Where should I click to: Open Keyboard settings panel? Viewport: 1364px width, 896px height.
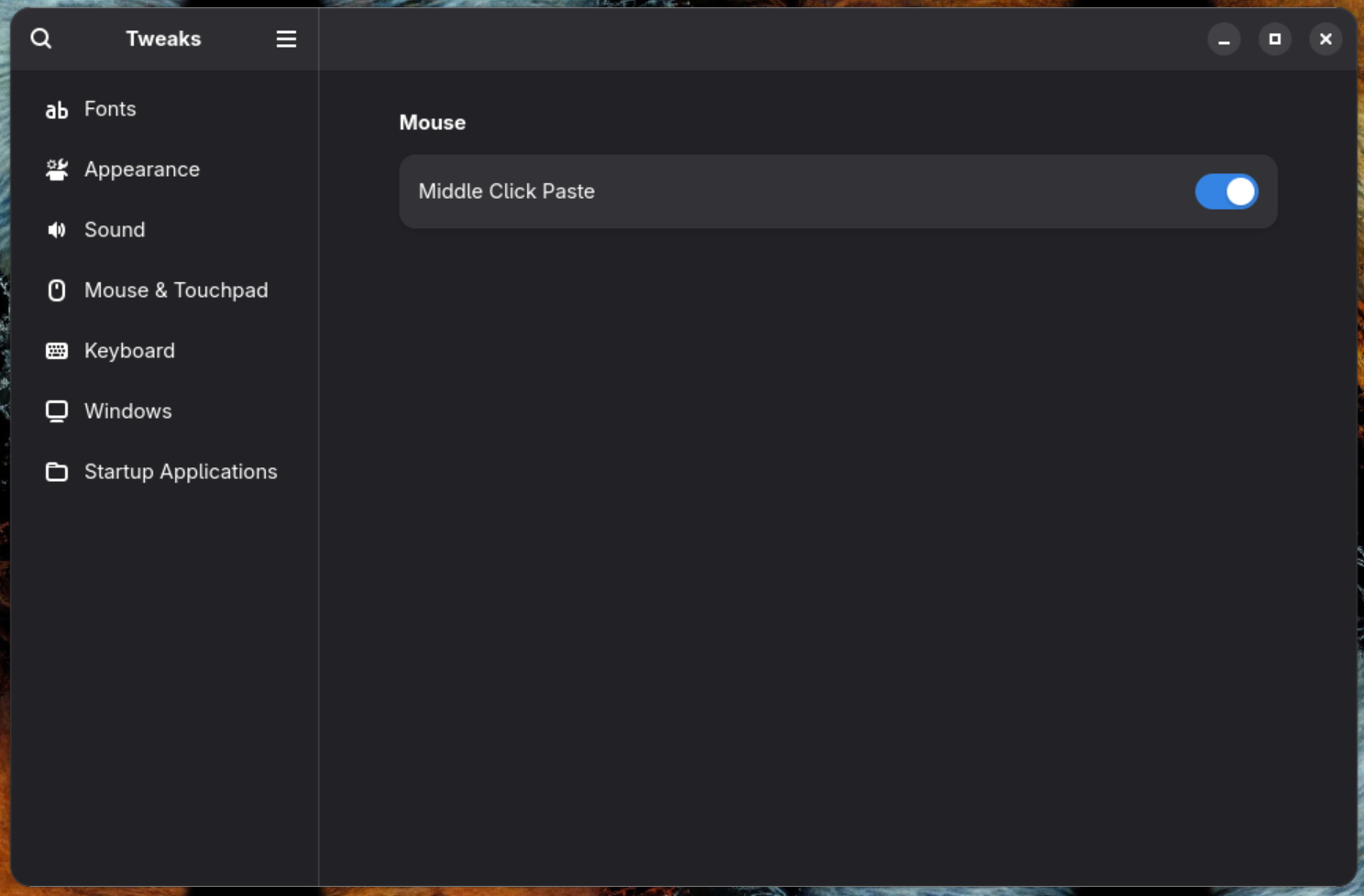click(129, 350)
